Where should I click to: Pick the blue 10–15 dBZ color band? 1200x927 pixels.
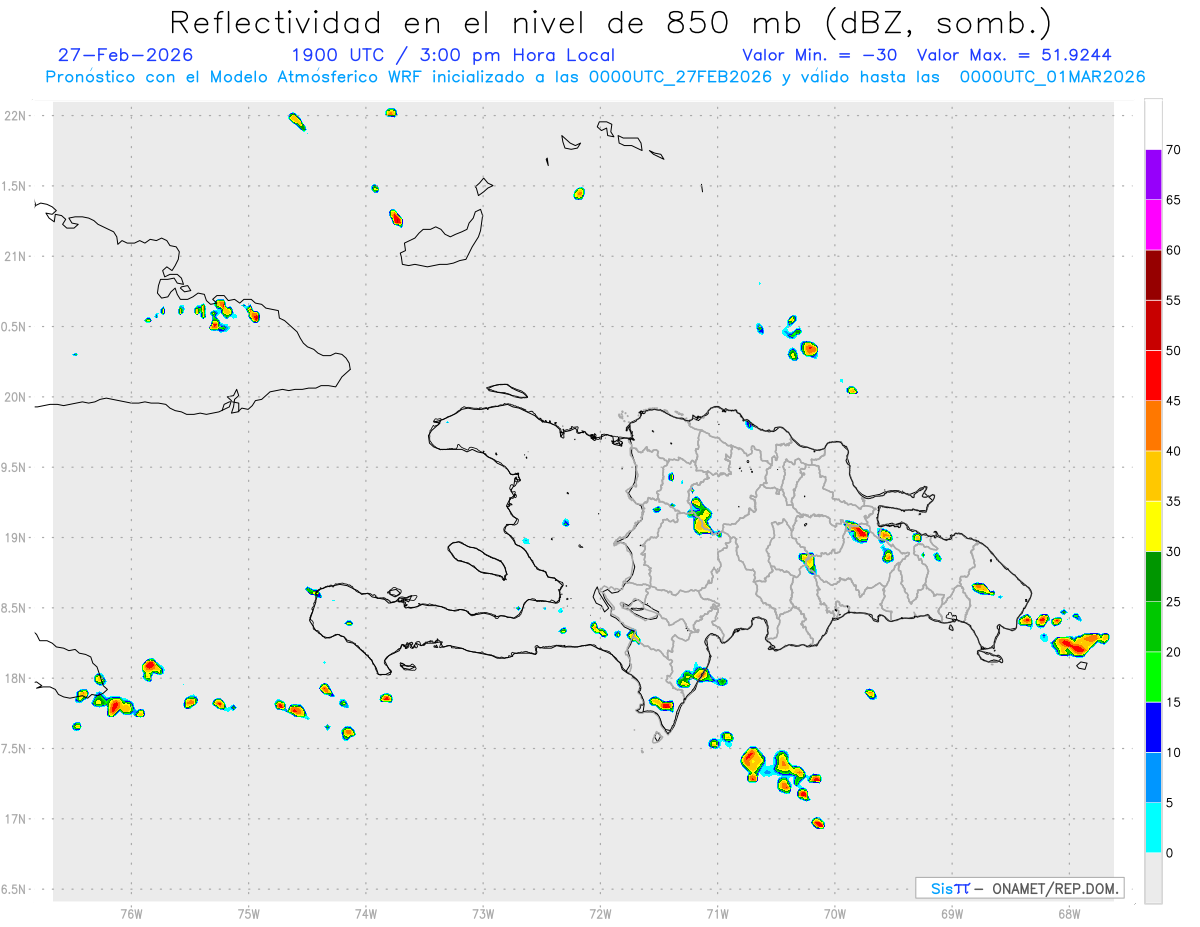1153,727
